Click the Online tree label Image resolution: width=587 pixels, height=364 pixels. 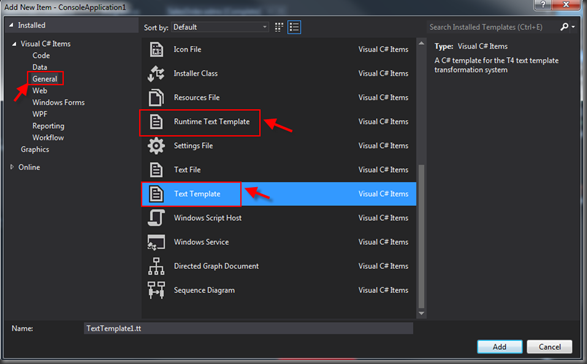[x=29, y=167]
